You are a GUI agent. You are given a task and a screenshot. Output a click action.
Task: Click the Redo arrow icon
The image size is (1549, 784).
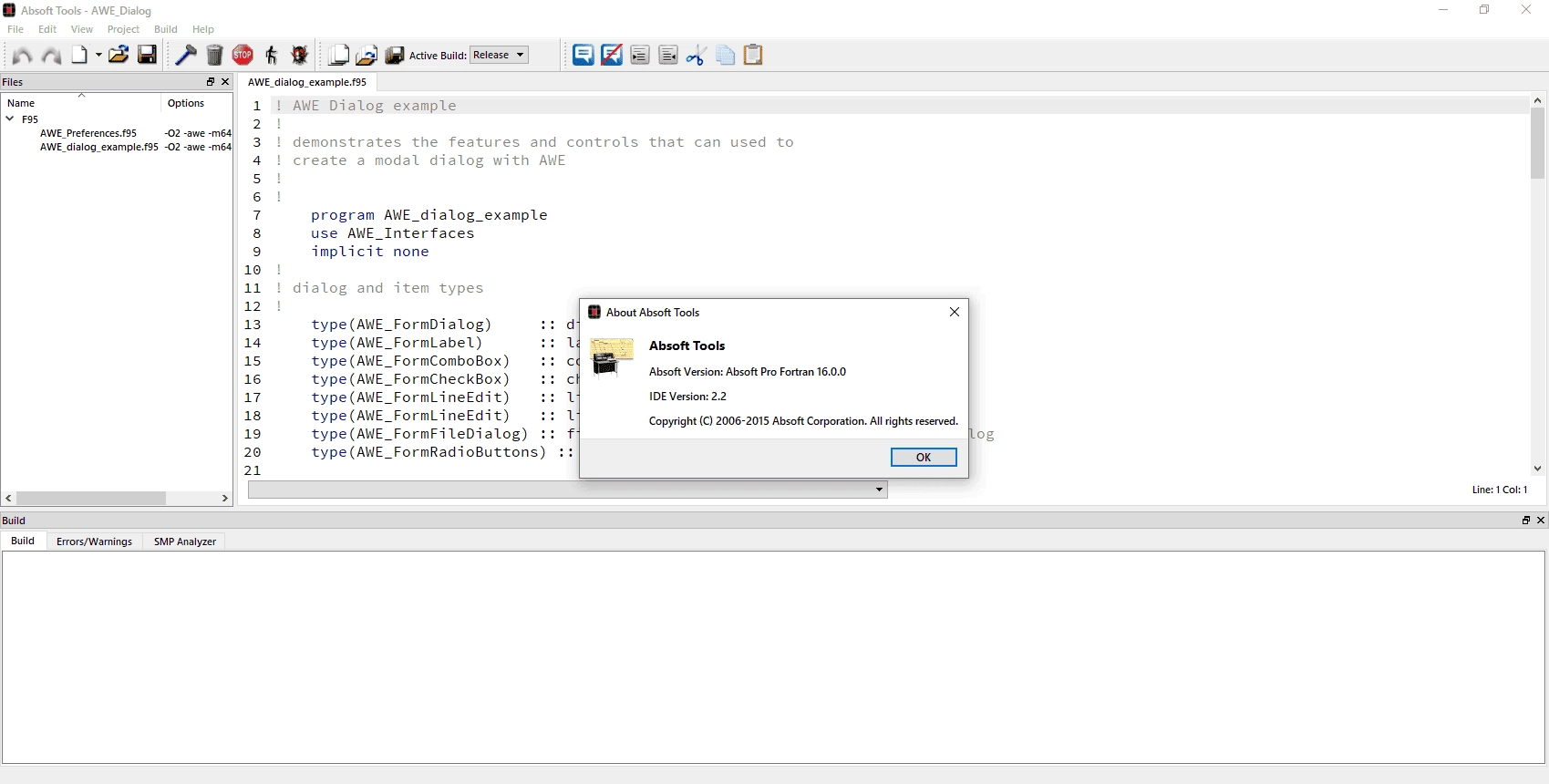(52, 56)
